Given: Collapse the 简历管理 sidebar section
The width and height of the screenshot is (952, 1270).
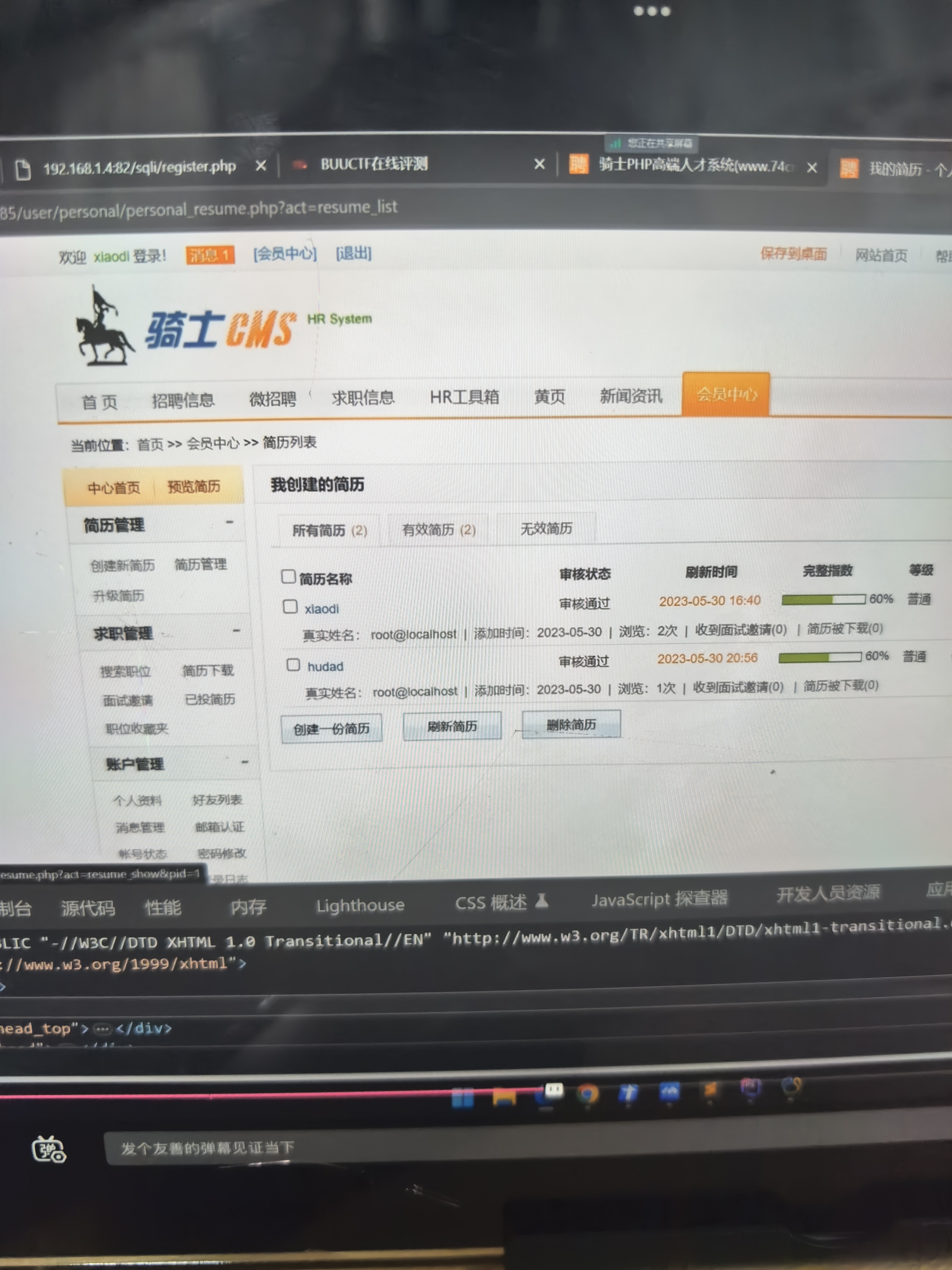Looking at the screenshot, I should point(230,522).
